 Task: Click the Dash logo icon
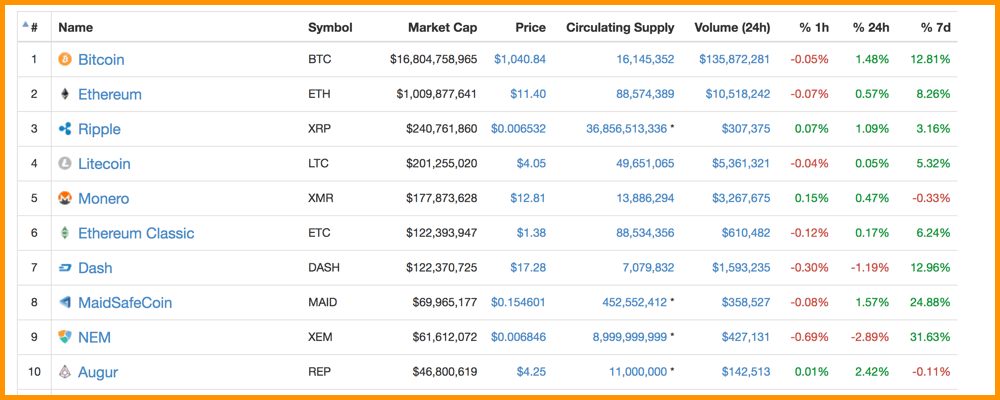tap(64, 268)
